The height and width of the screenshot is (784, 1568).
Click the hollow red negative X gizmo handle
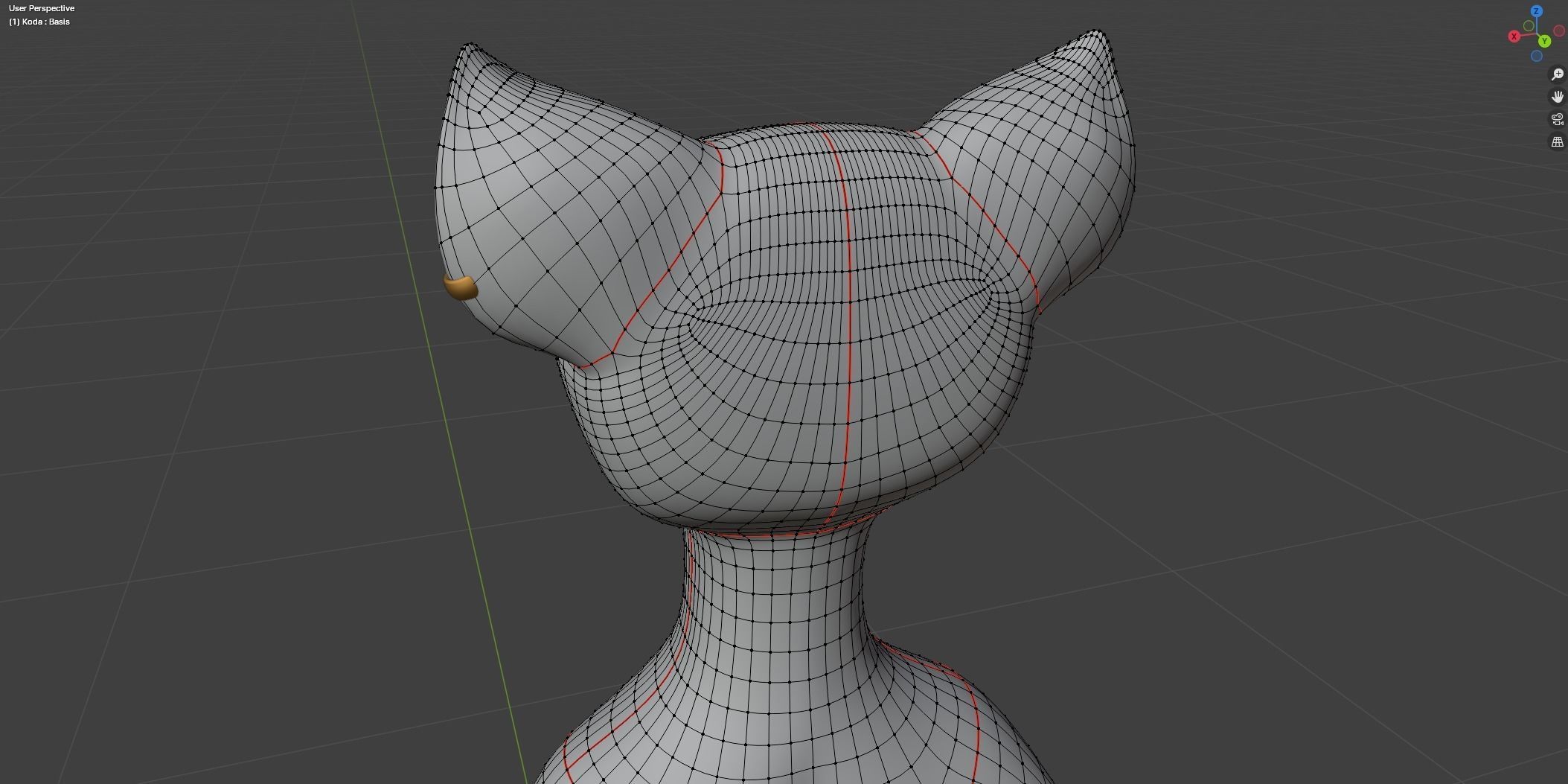[1558, 31]
